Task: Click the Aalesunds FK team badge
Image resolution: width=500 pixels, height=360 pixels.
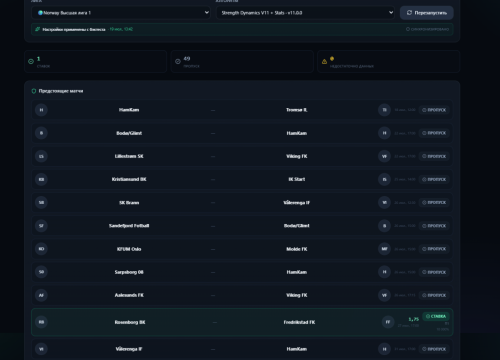Action: pos(41,295)
